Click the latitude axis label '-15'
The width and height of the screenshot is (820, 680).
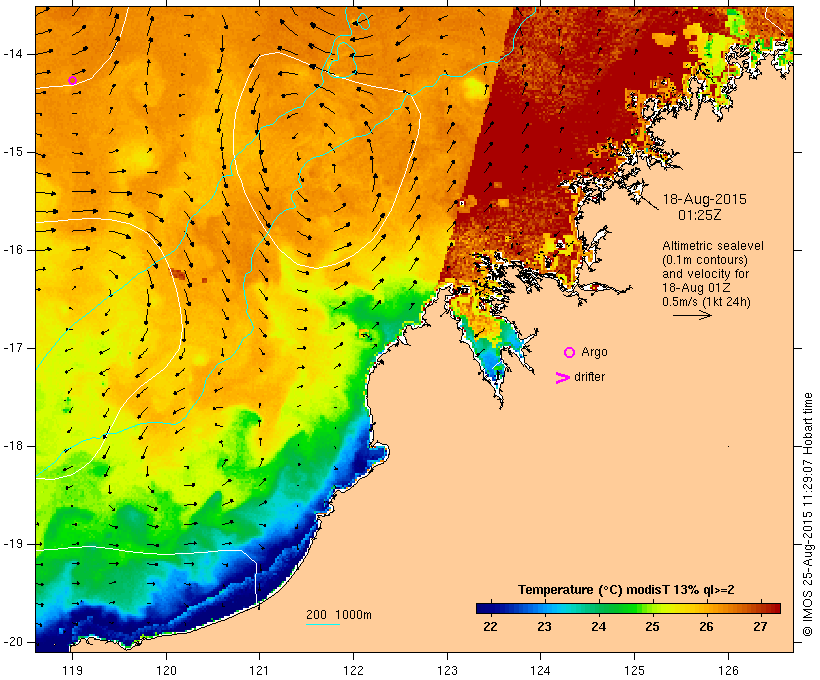pyautogui.click(x=13, y=152)
